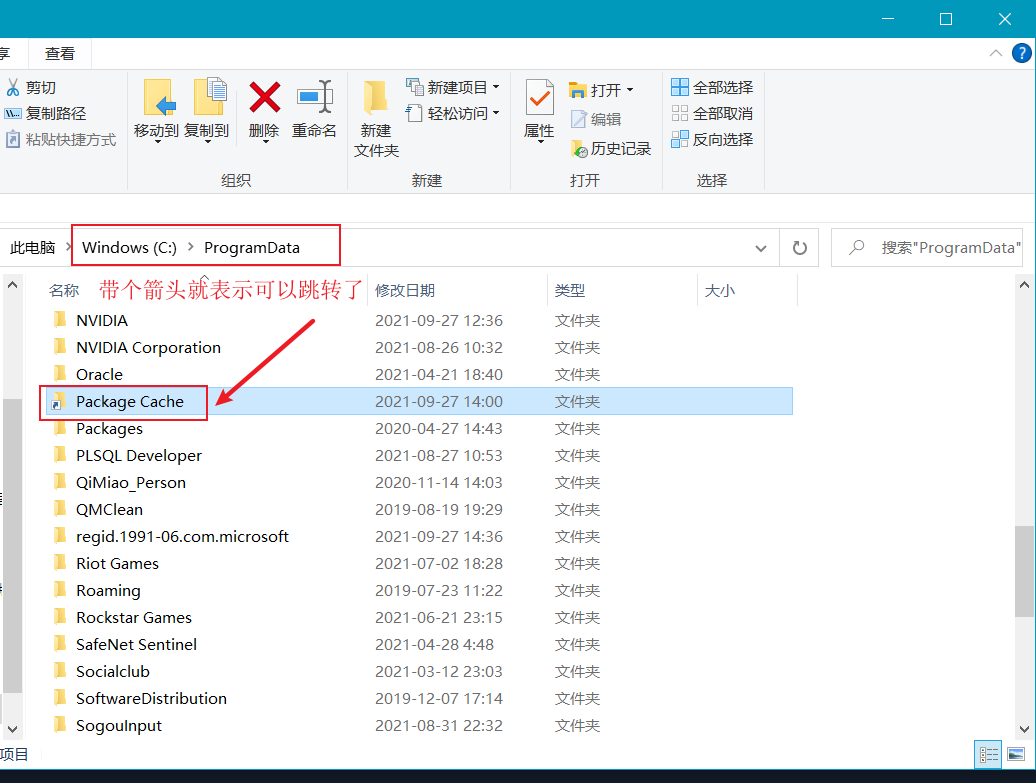Select the NVIDIA Corporation folder

(x=148, y=348)
